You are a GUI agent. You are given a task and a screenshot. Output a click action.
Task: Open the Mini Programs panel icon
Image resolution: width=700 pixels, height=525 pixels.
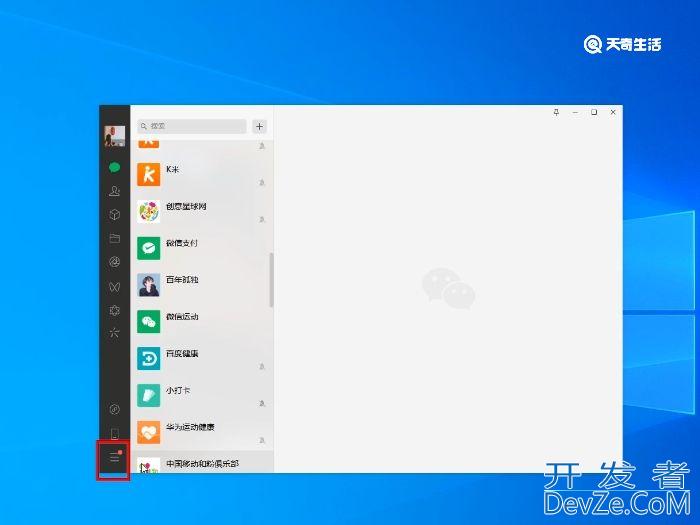point(115,409)
